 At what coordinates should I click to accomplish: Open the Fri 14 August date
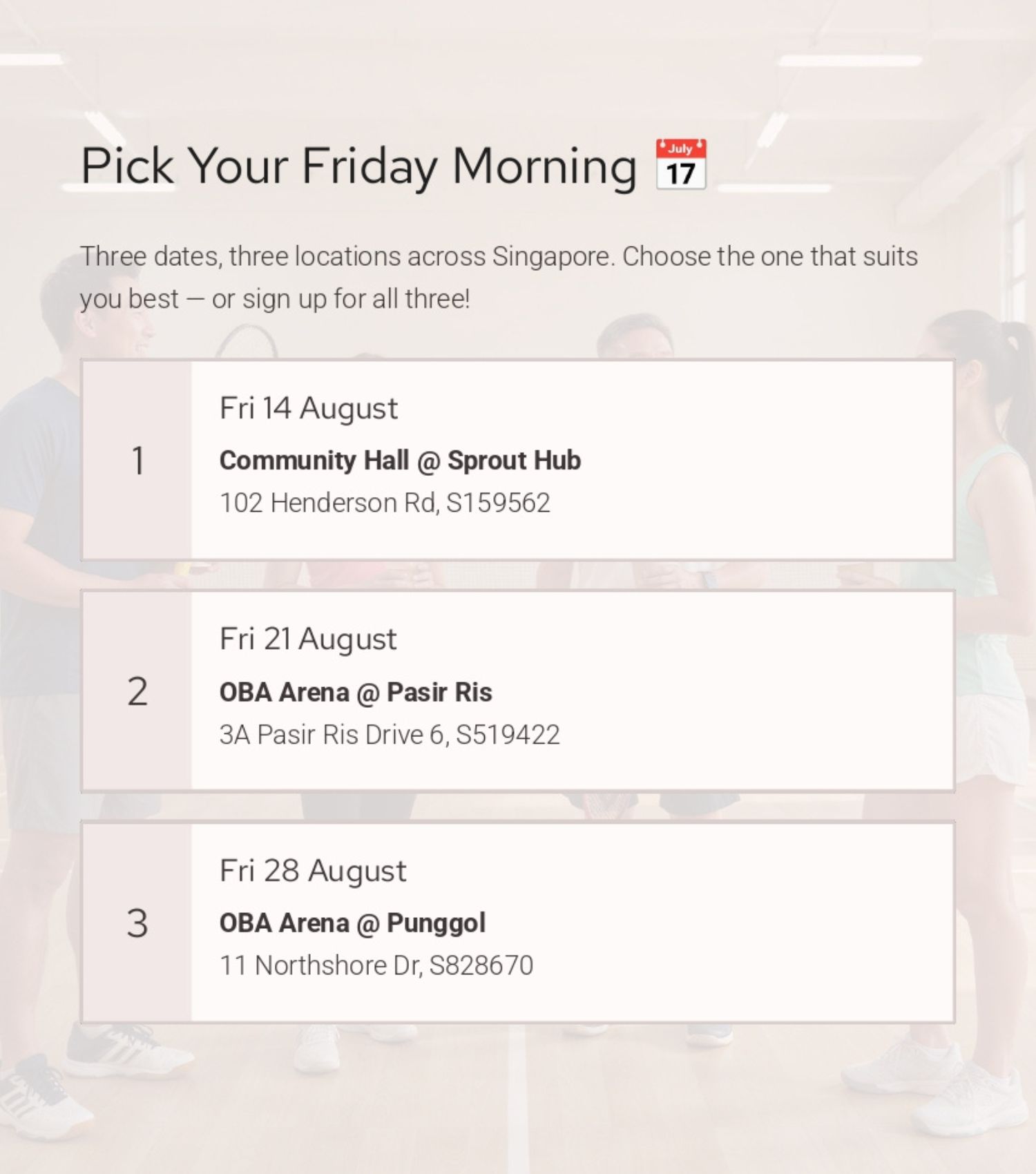tap(309, 408)
